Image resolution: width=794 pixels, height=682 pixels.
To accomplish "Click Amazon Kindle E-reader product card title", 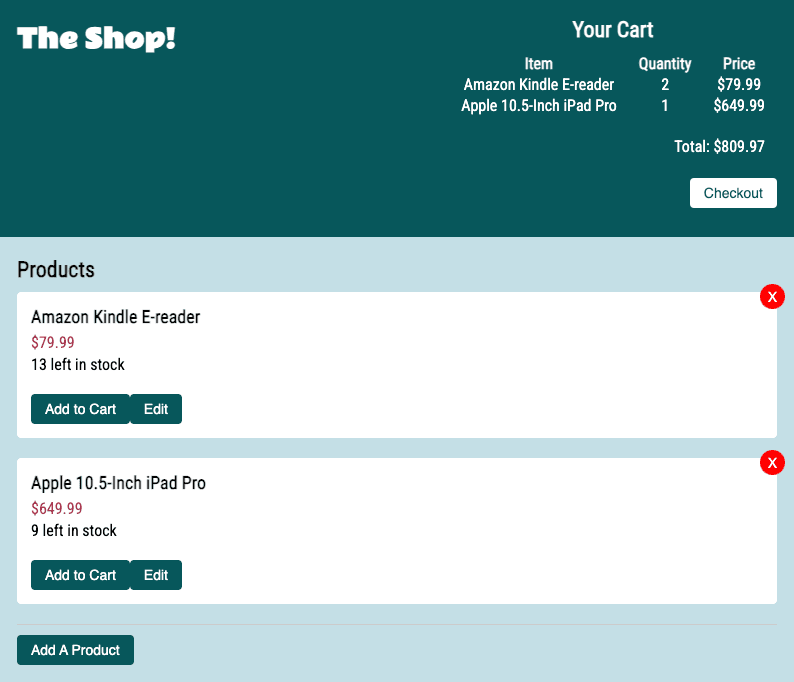I will pos(115,317).
